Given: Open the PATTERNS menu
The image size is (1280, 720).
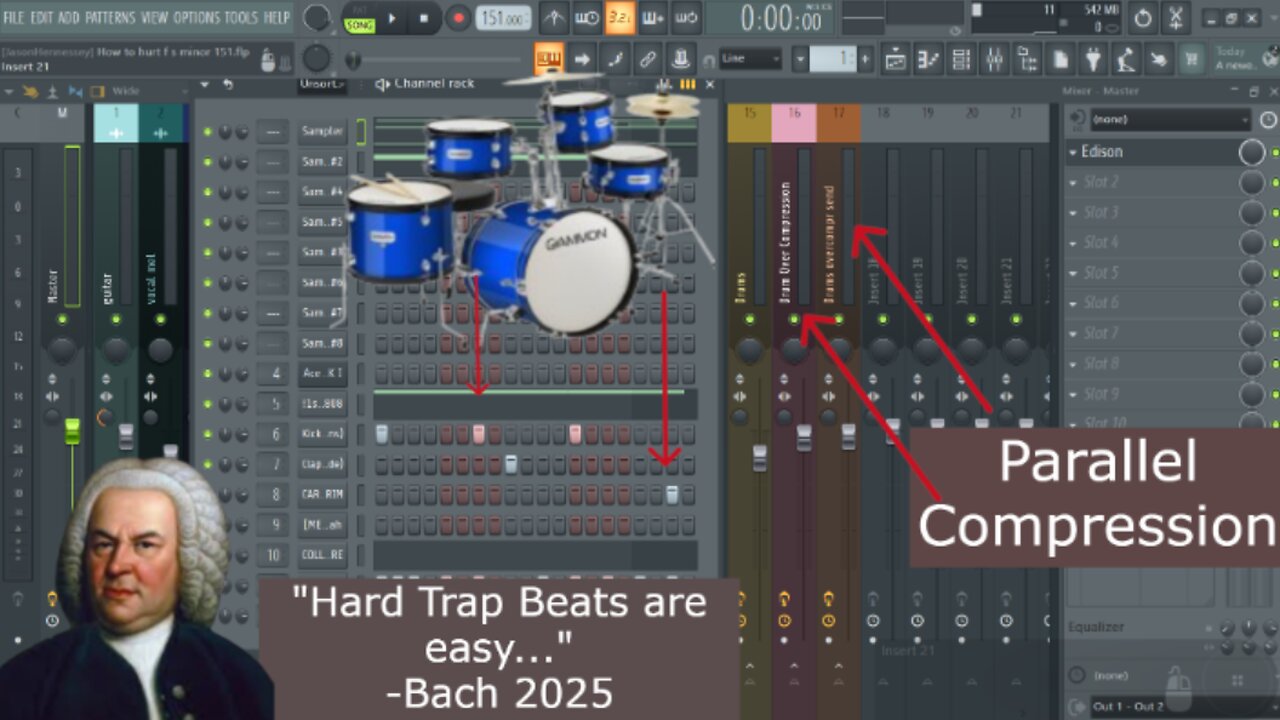Looking at the screenshot, I should [110, 17].
